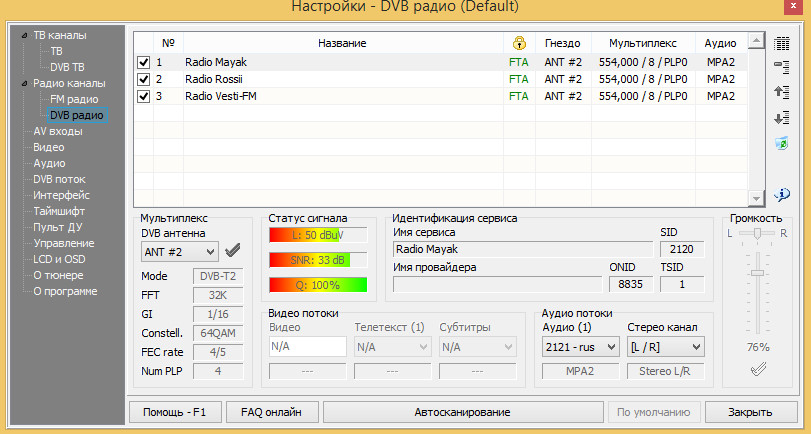Click the recycle bin icon
Image resolution: width=811 pixels, height=434 pixels.
point(782,144)
